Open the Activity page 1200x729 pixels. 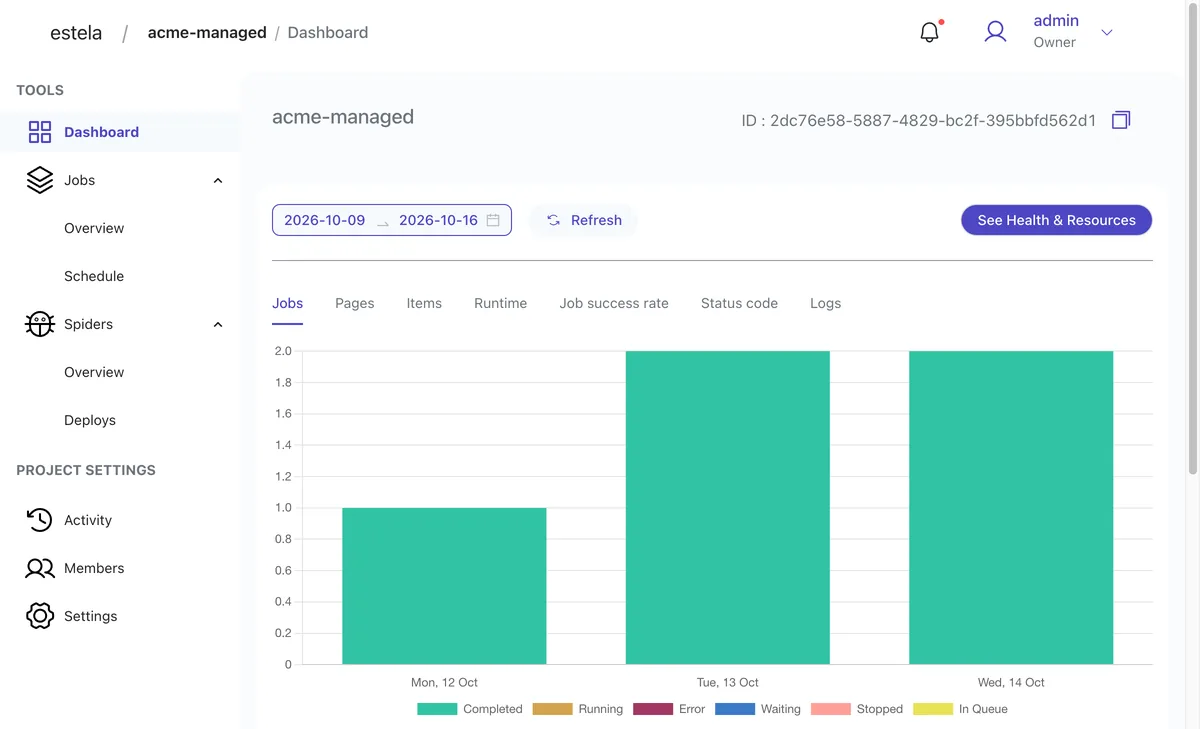[x=88, y=520]
